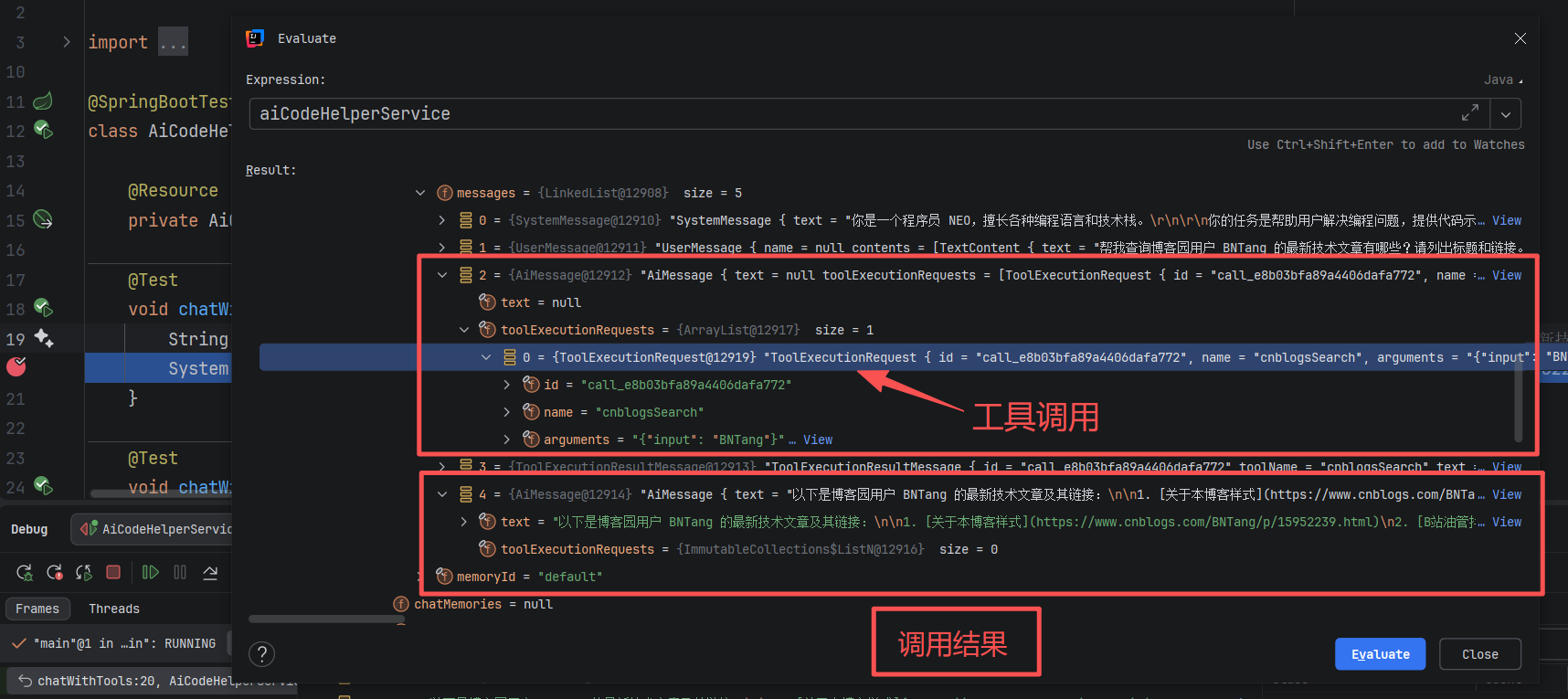The height and width of the screenshot is (699, 1568).
Task: Select the AiCodeHelperService debug session tab
Action: coord(152,529)
